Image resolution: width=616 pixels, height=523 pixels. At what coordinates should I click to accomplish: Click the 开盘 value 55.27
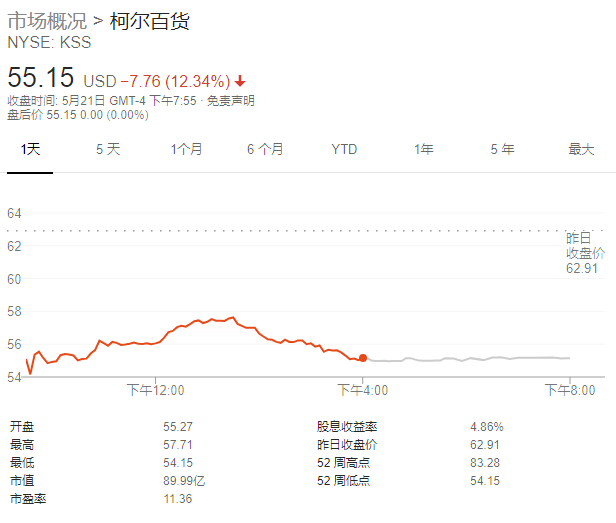point(178,427)
